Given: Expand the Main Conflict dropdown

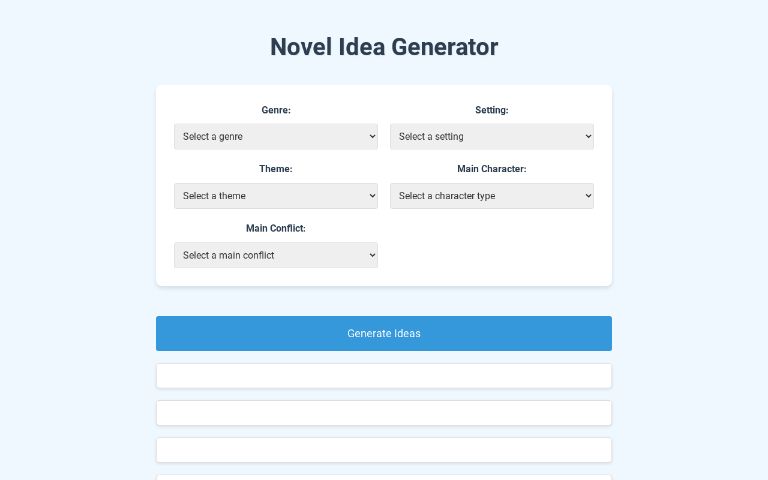Looking at the screenshot, I should point(275,255).
